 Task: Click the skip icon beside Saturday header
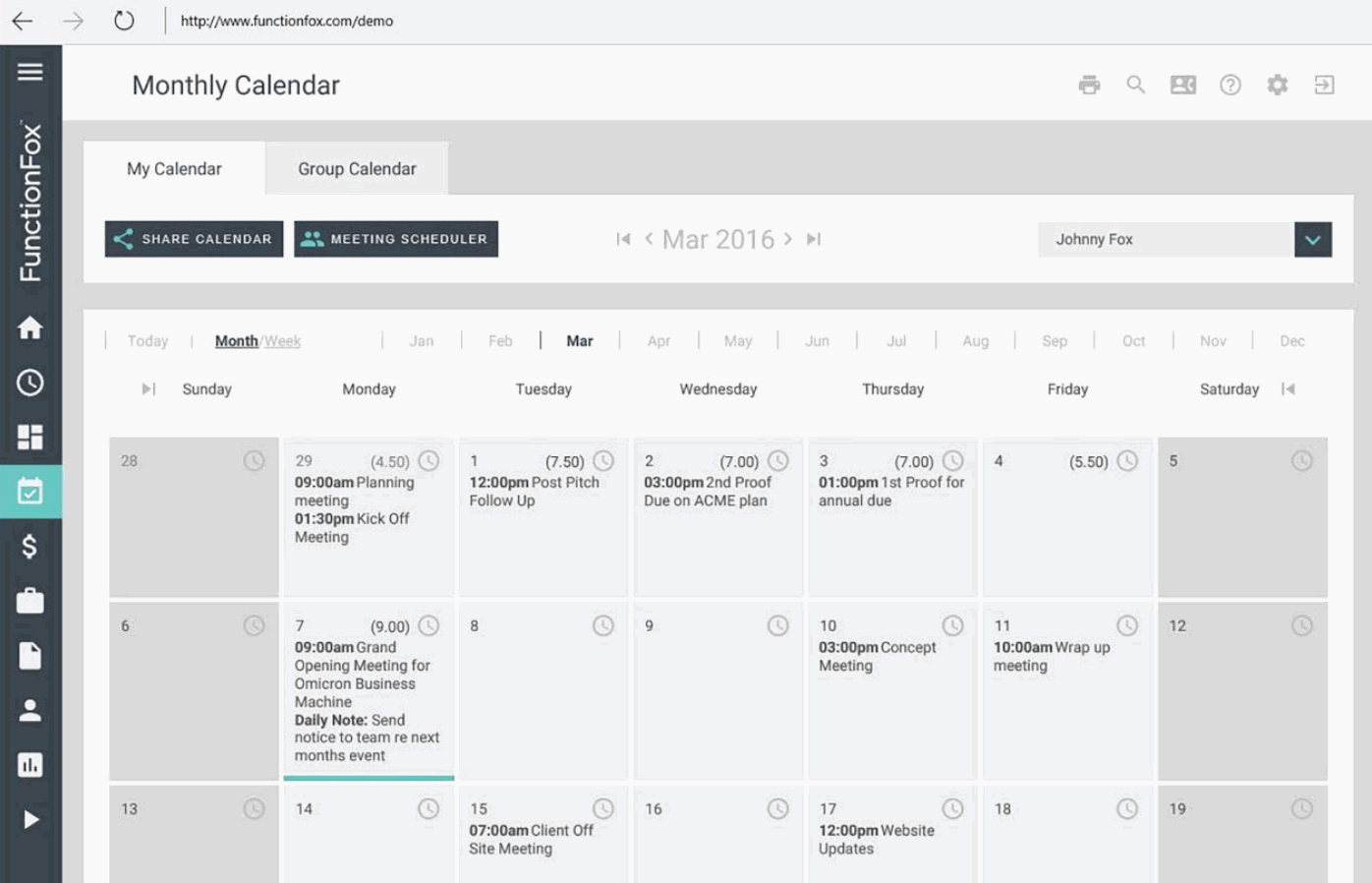pyautogui.click(x=1288, y=389)
